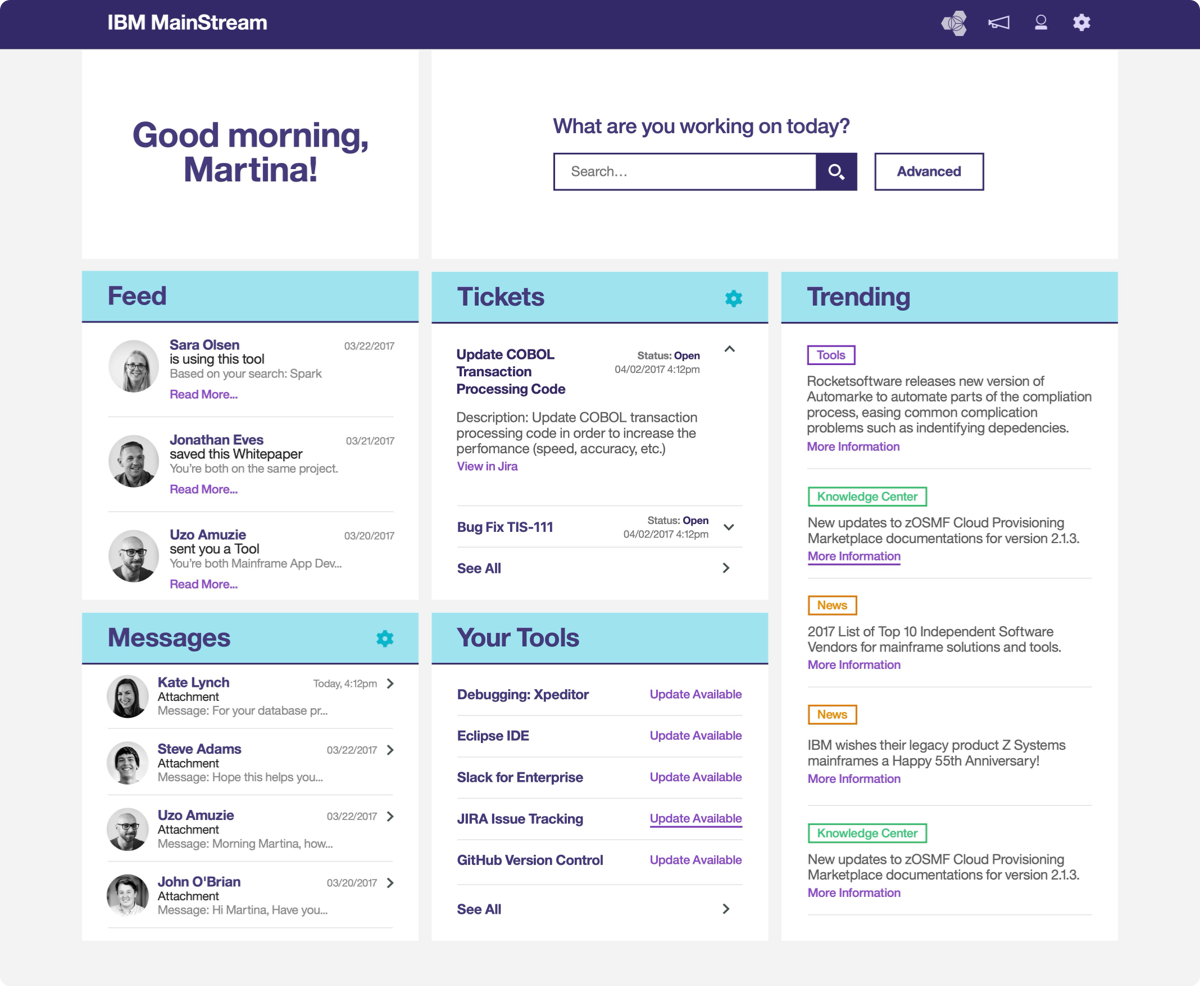Open Uzo Amuzie message chevron
The height and width of the screenshot is (986, 1200).
(x=390, y=817)
